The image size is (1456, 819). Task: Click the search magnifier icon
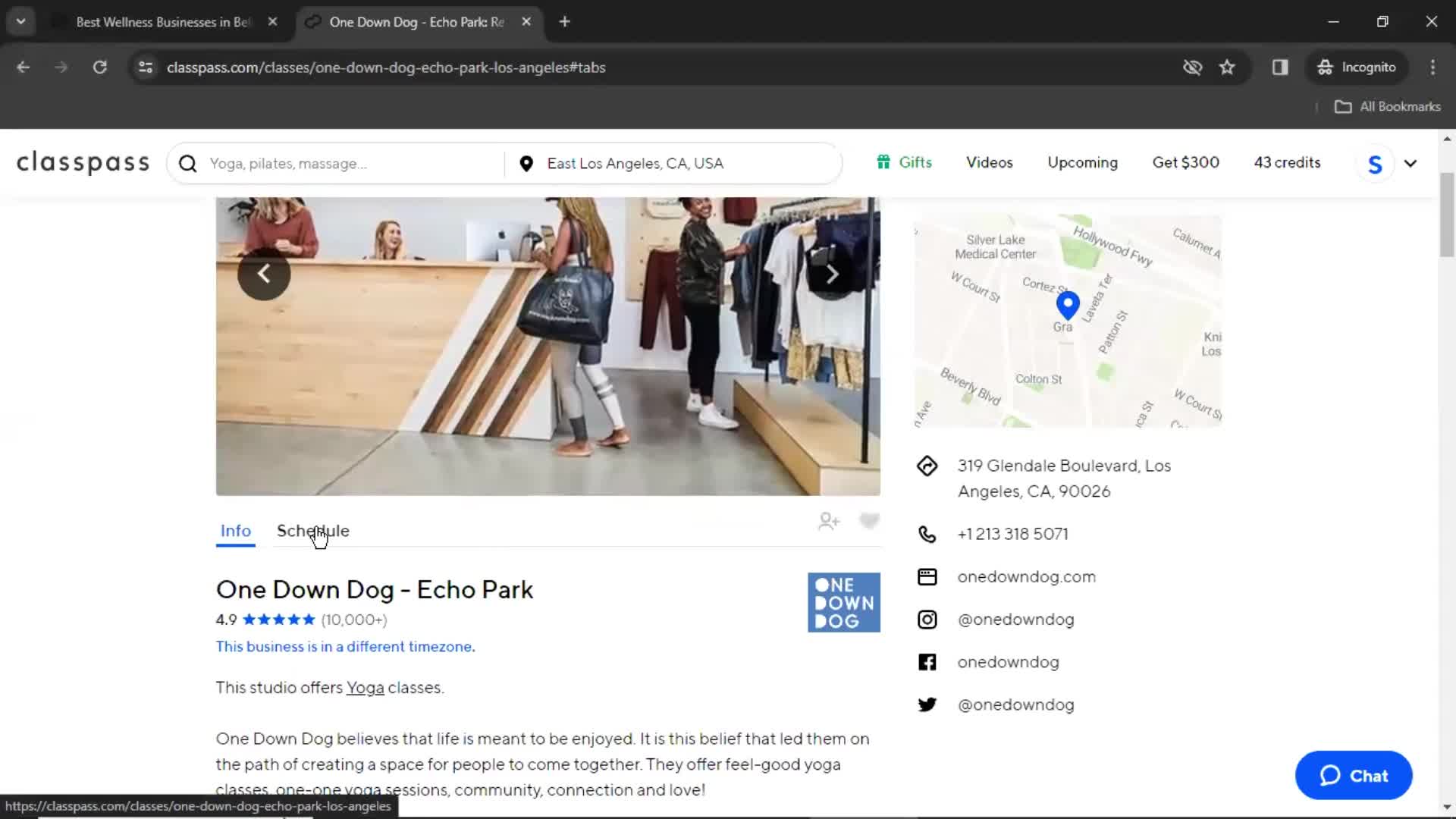188,164
